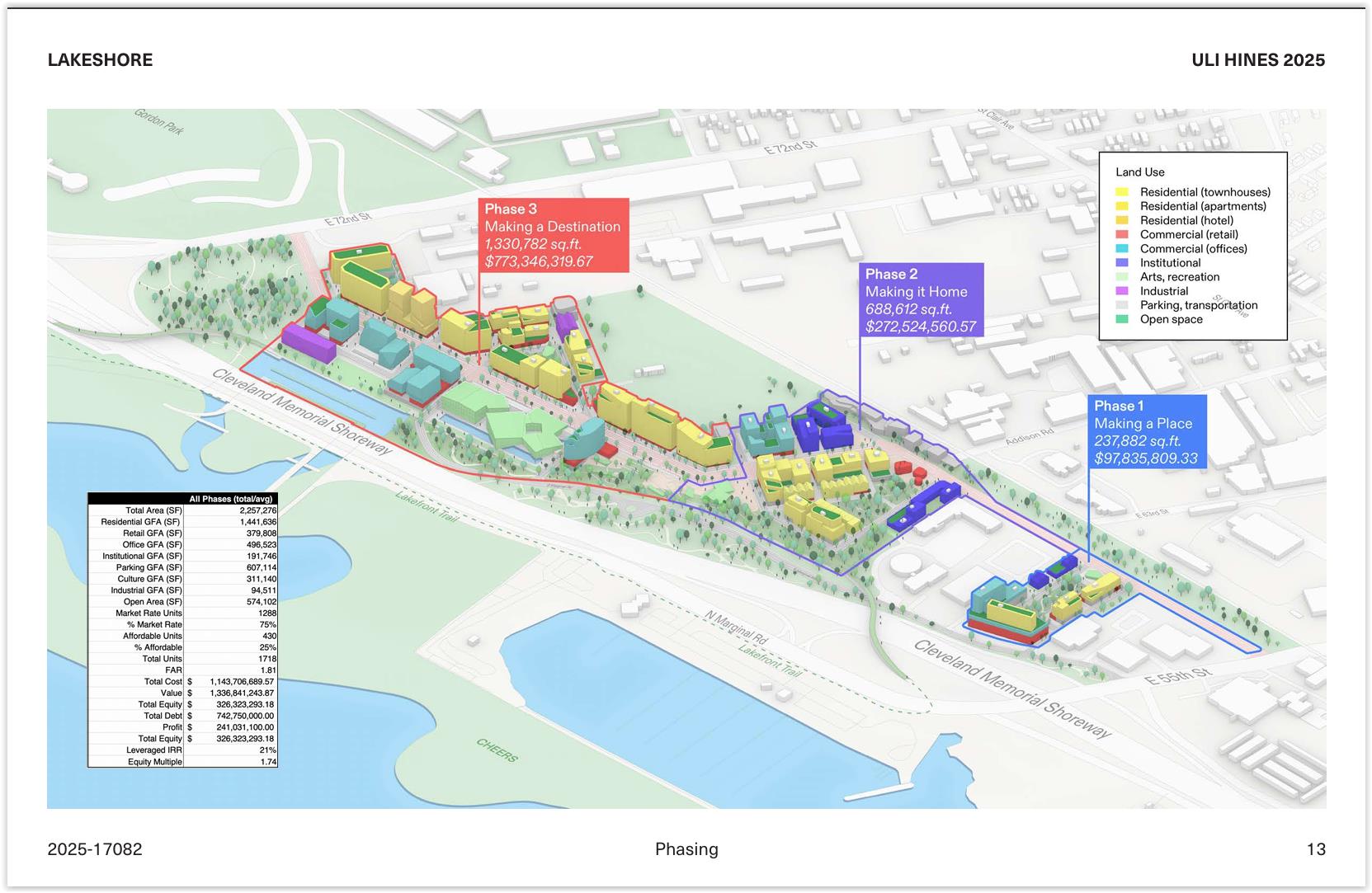Select the 'Leveraged IRR' value '21%'

(x=269, y=750)
